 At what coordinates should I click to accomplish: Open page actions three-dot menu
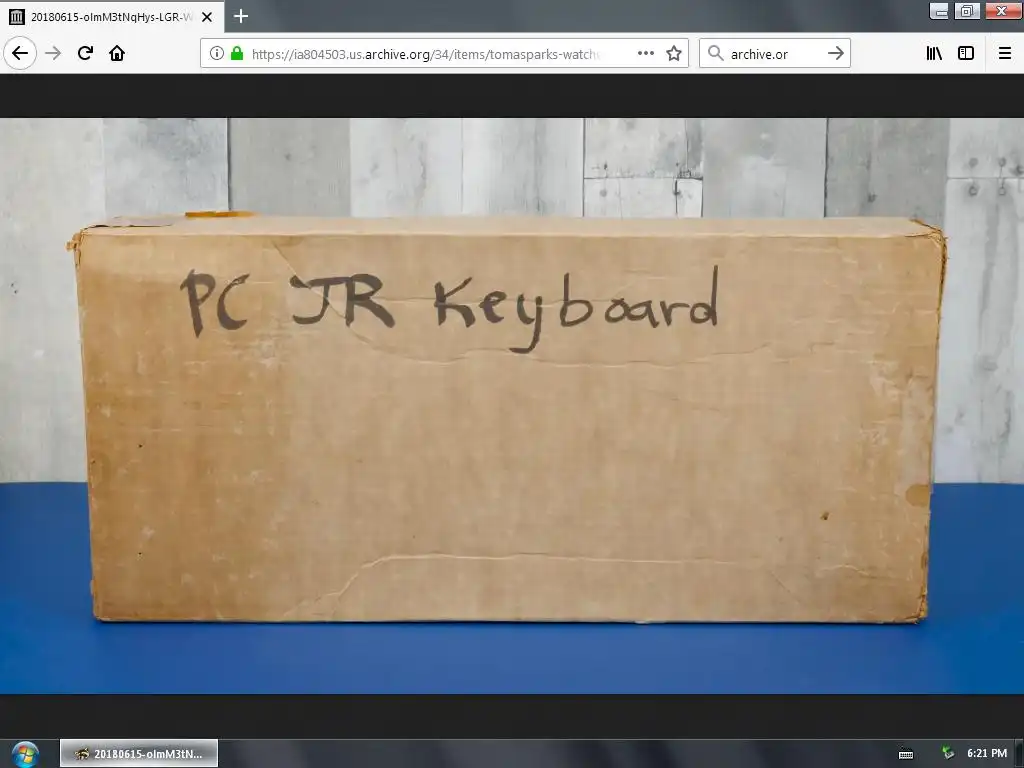[646, 54]
